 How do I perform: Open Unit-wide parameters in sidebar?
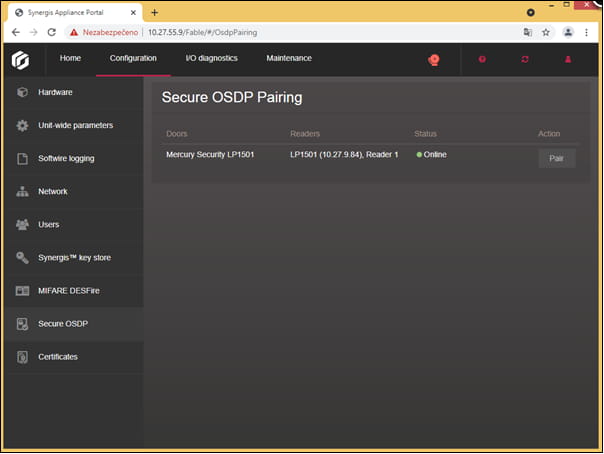click(x=74, y=126)
